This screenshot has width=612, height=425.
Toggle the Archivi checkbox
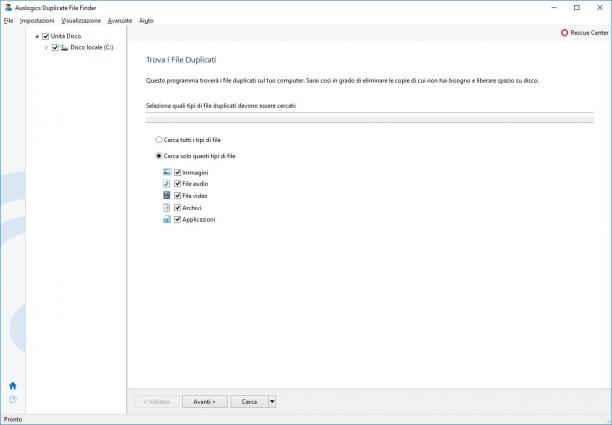pos(178,208)
